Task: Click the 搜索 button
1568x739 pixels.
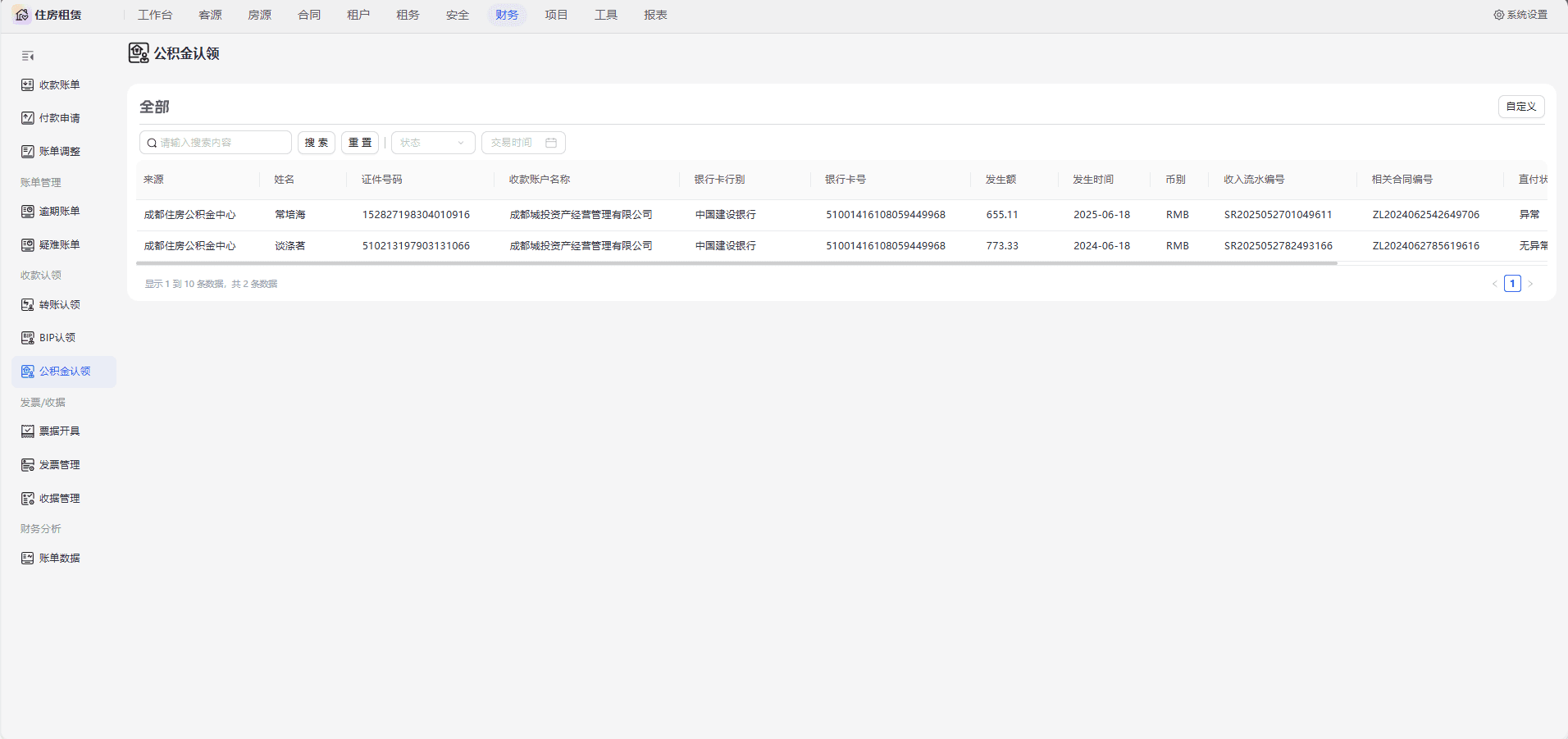Action: (x=317, y=143)
